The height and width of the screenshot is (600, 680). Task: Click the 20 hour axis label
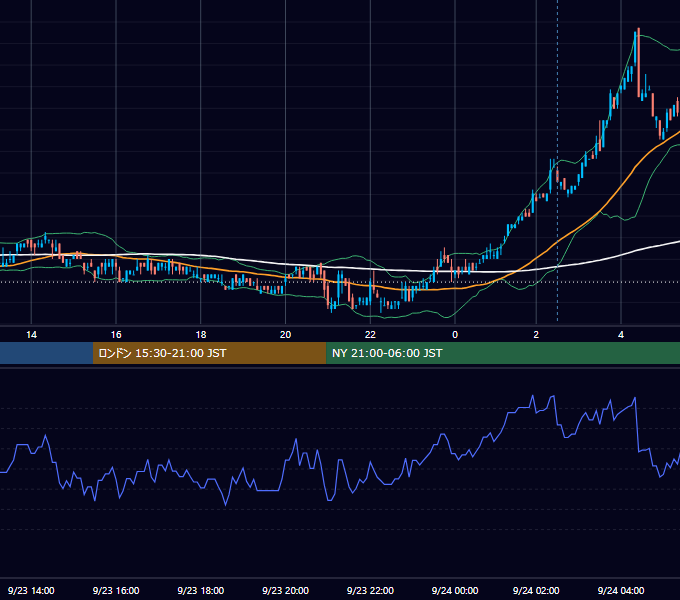pos(285,335)
